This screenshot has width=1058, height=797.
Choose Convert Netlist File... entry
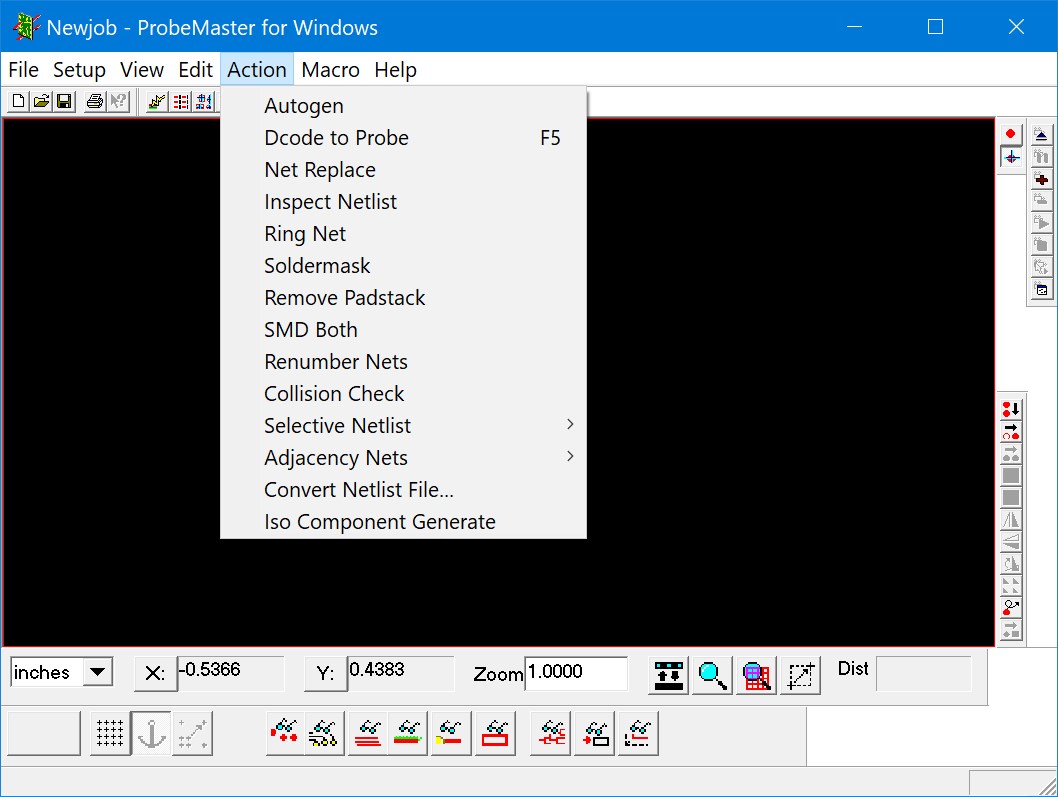(x=403, y=489)
